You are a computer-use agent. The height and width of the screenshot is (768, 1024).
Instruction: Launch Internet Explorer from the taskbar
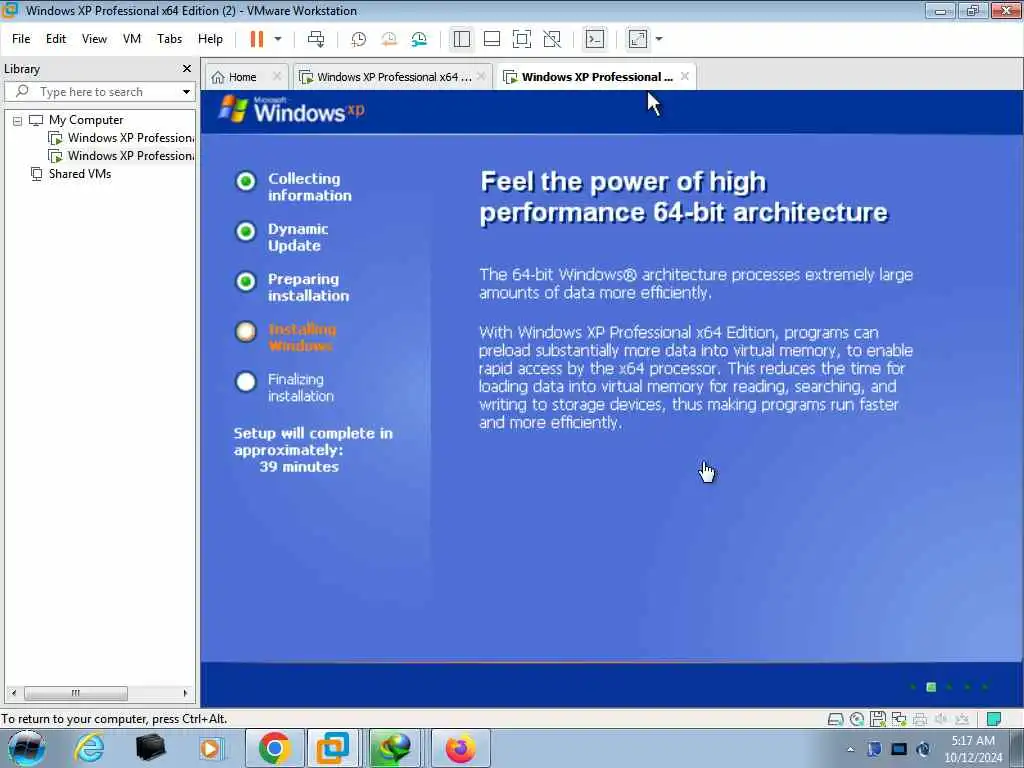(88, 748)
